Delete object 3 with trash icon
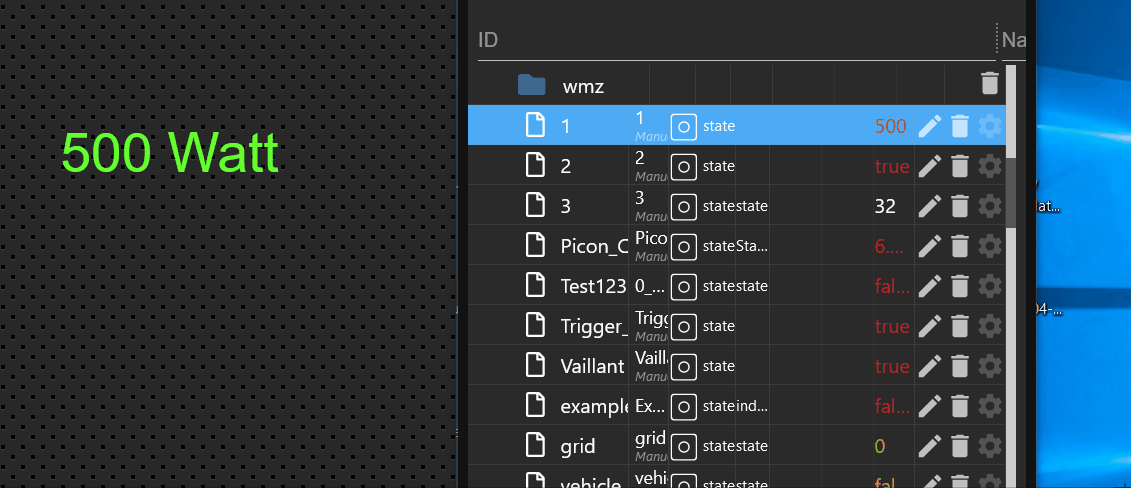The width and height of the screenshot is (1131, 488). pyautogui.click(x=960, y=206)
